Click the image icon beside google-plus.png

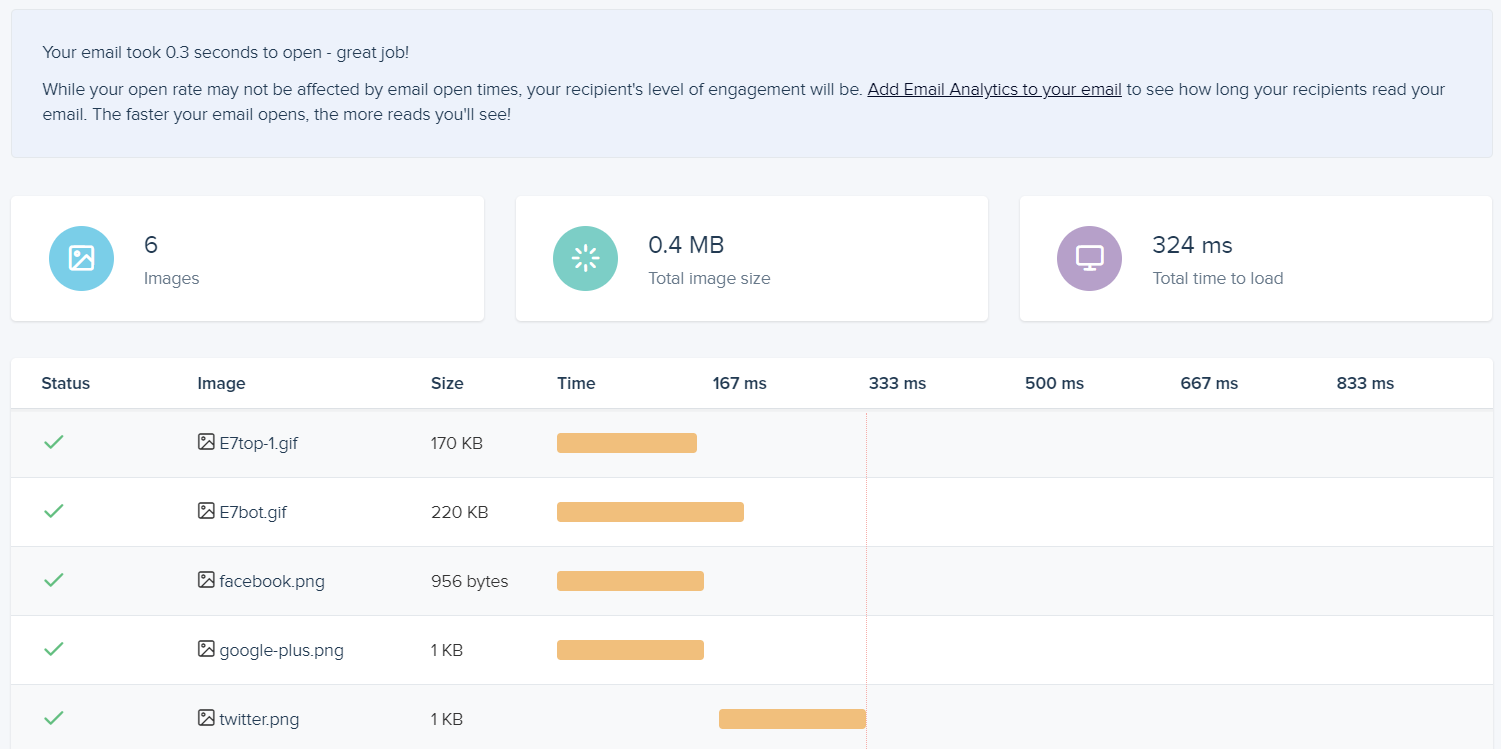click(206, 649)
